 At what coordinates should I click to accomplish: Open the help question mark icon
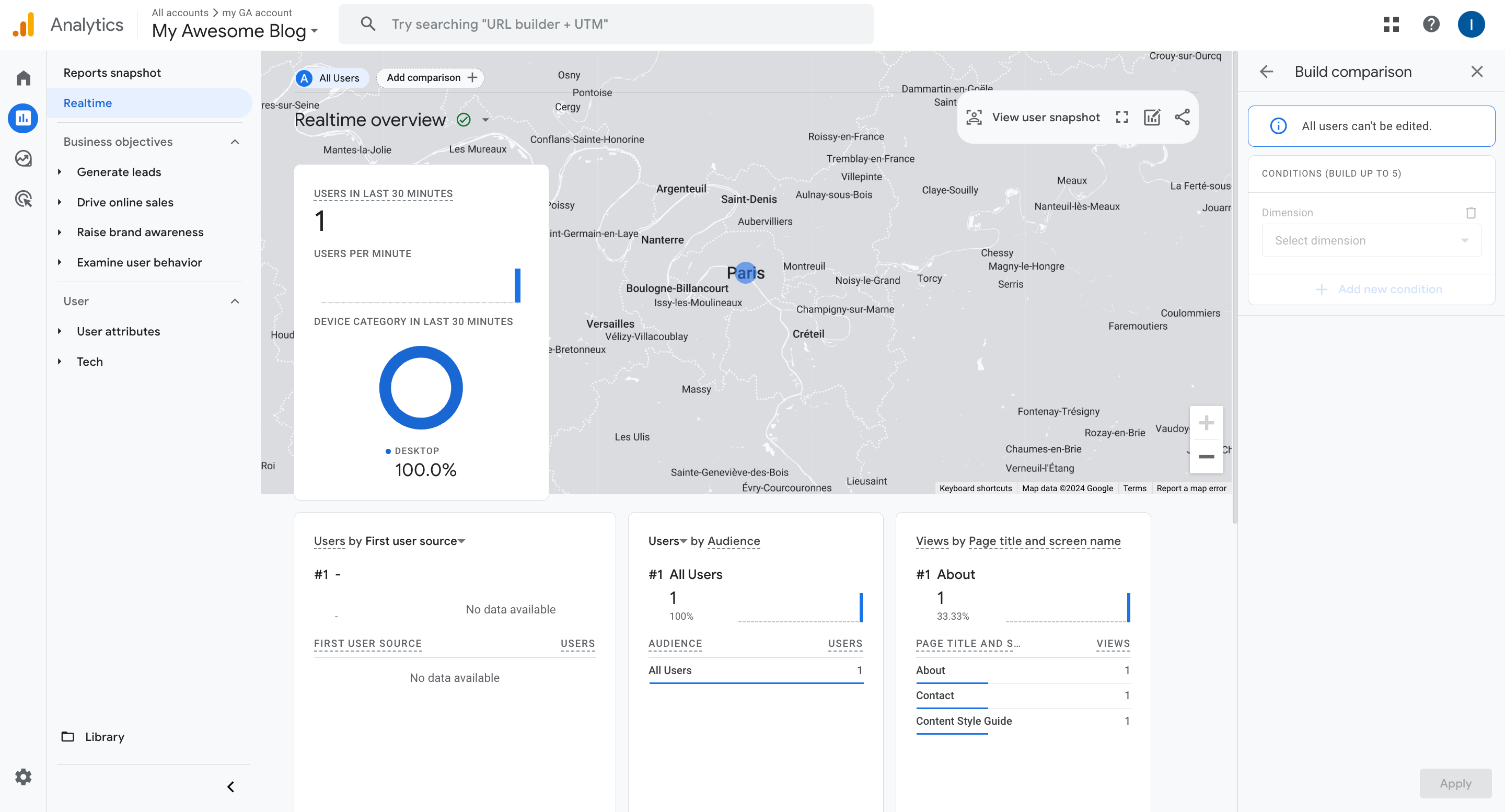(1431, 24)
